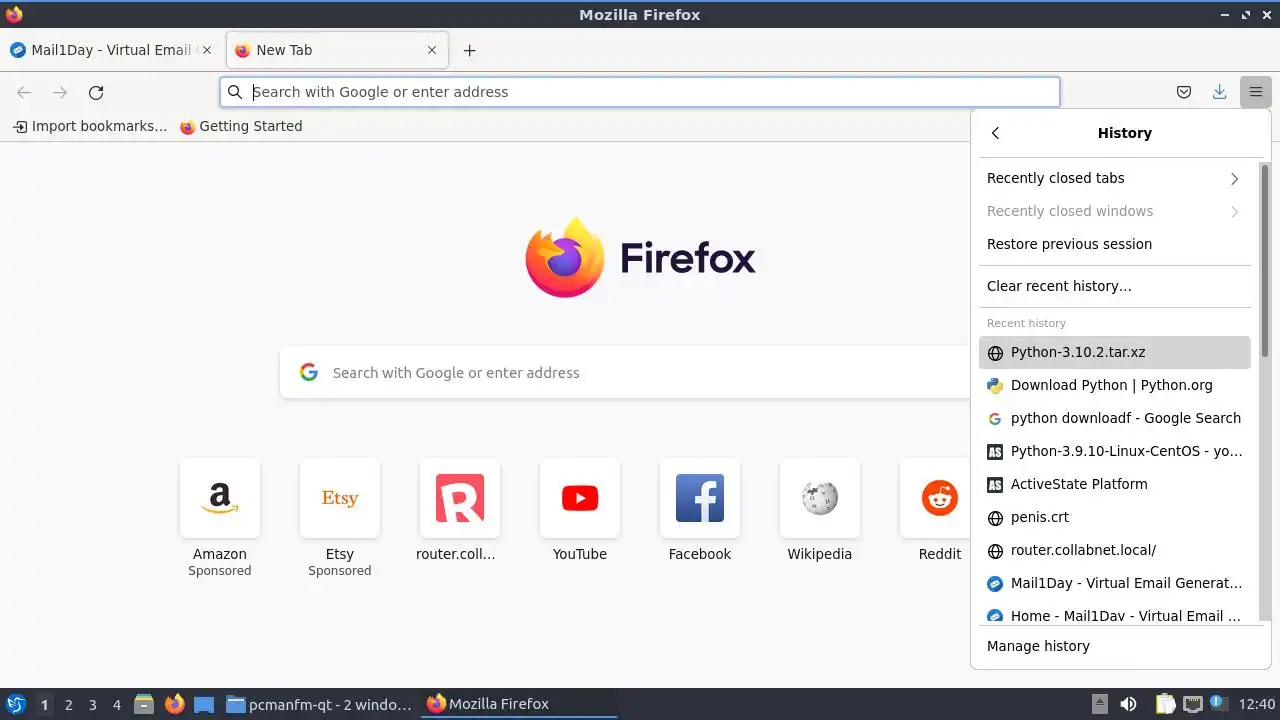Viewport: 1280px width, 720px height.
Task: Open the notification tray icon with alert
Action: (x=1219, y=704)
